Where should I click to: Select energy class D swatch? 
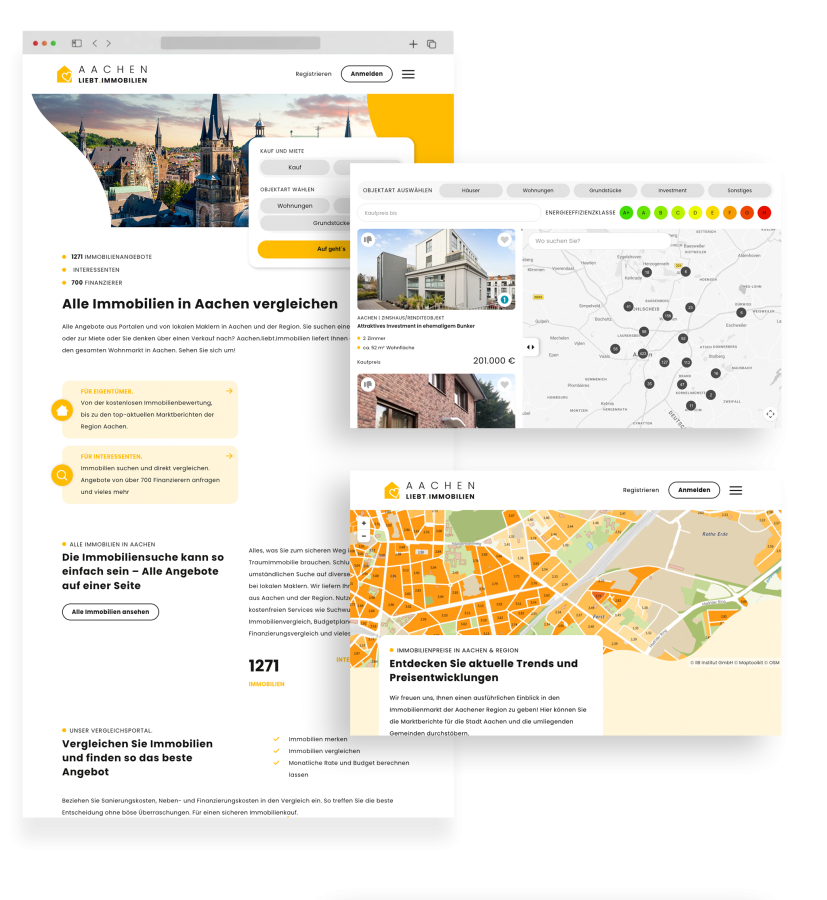tap(695, 212)
